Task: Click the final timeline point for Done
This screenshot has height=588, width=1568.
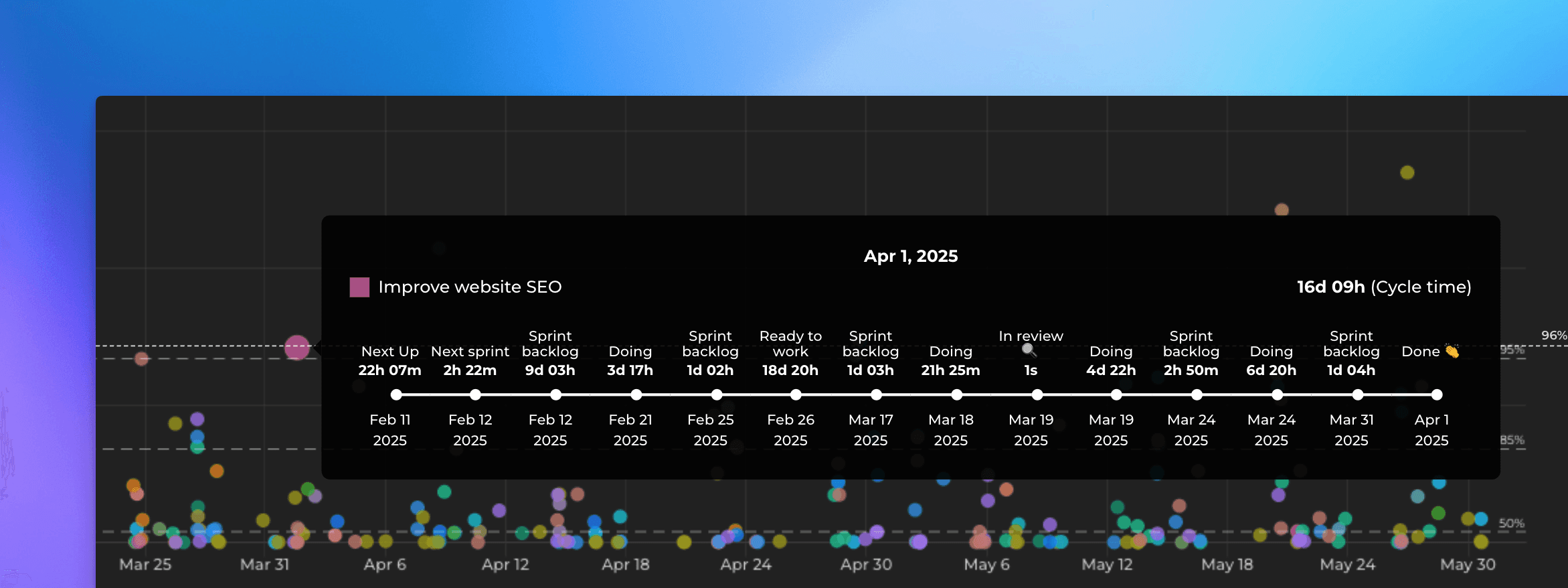Action: click(x=1437, y=394)
